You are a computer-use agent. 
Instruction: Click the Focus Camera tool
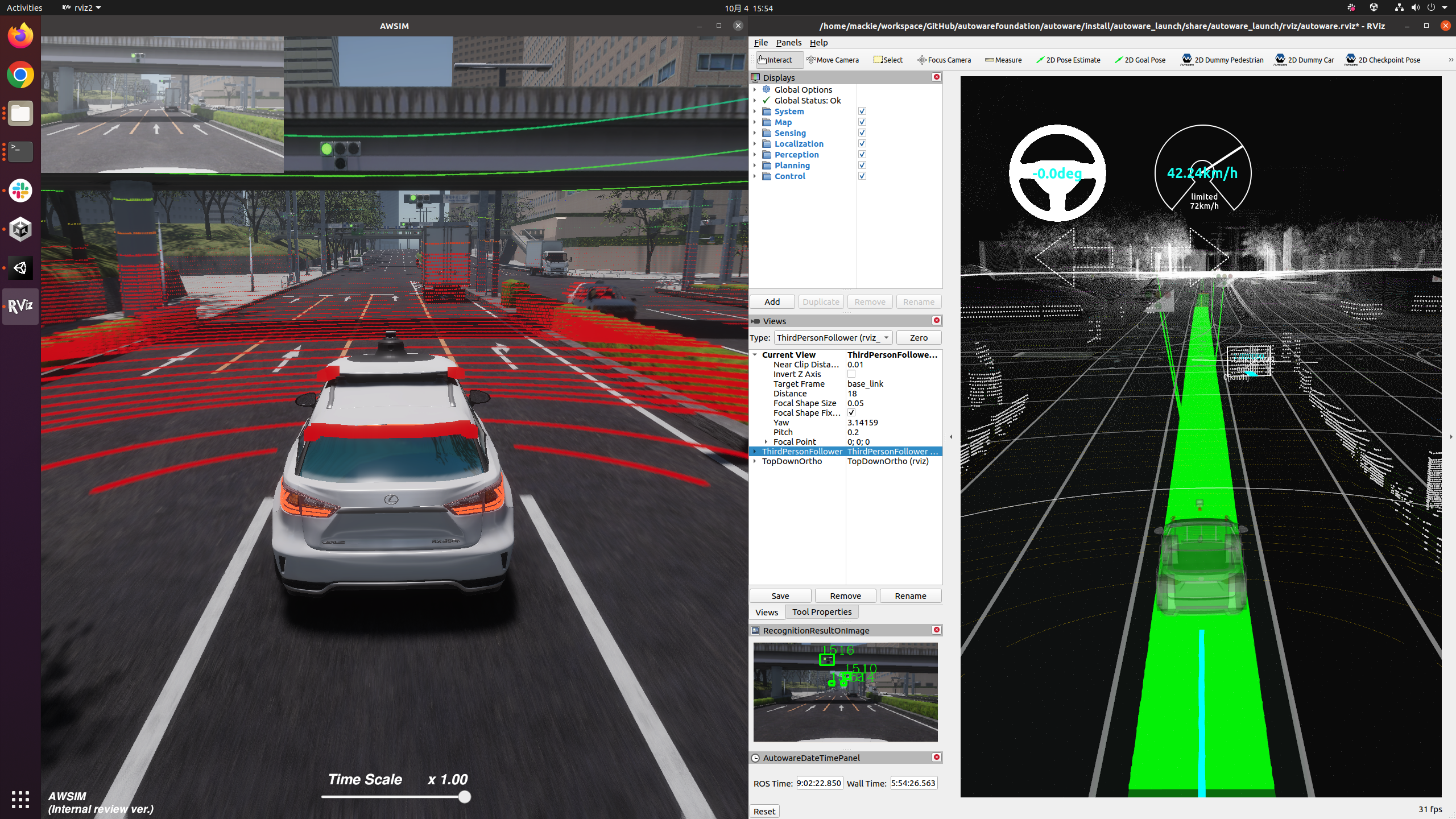click(x=944, y=60)
